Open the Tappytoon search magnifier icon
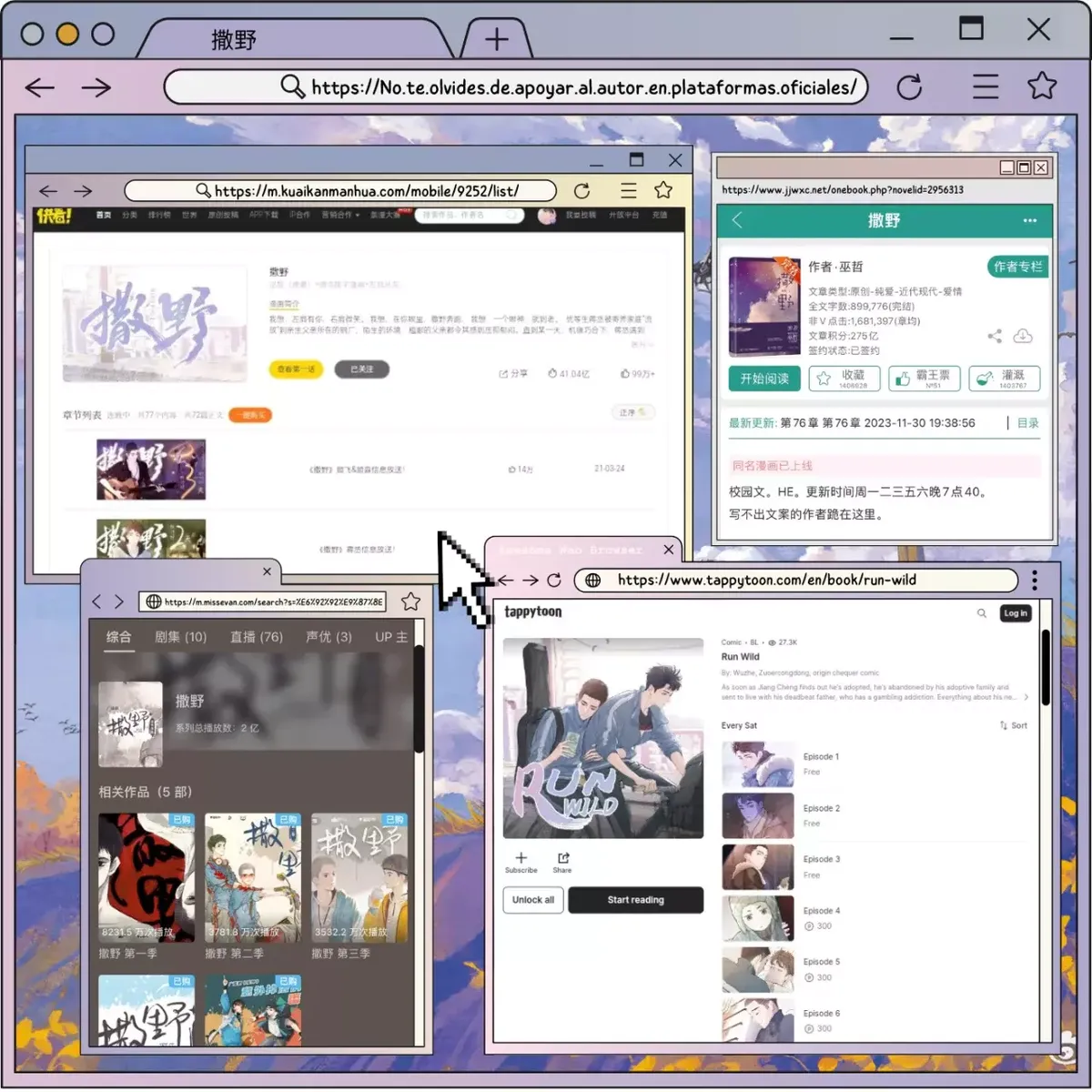This screenshot has width=1092, height=1092. point(982,613)
